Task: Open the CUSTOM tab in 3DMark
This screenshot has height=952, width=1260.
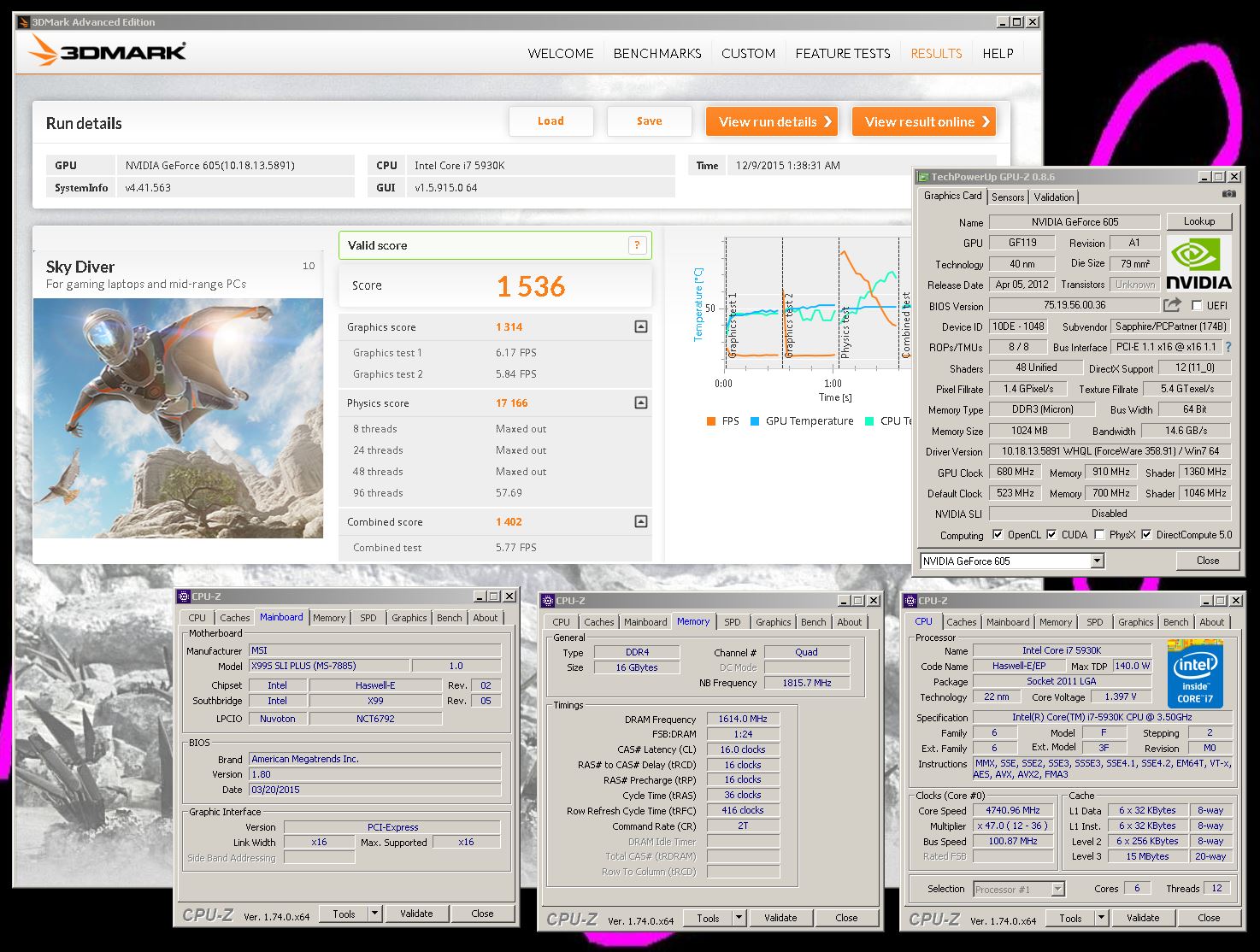Action: [748, 53]
